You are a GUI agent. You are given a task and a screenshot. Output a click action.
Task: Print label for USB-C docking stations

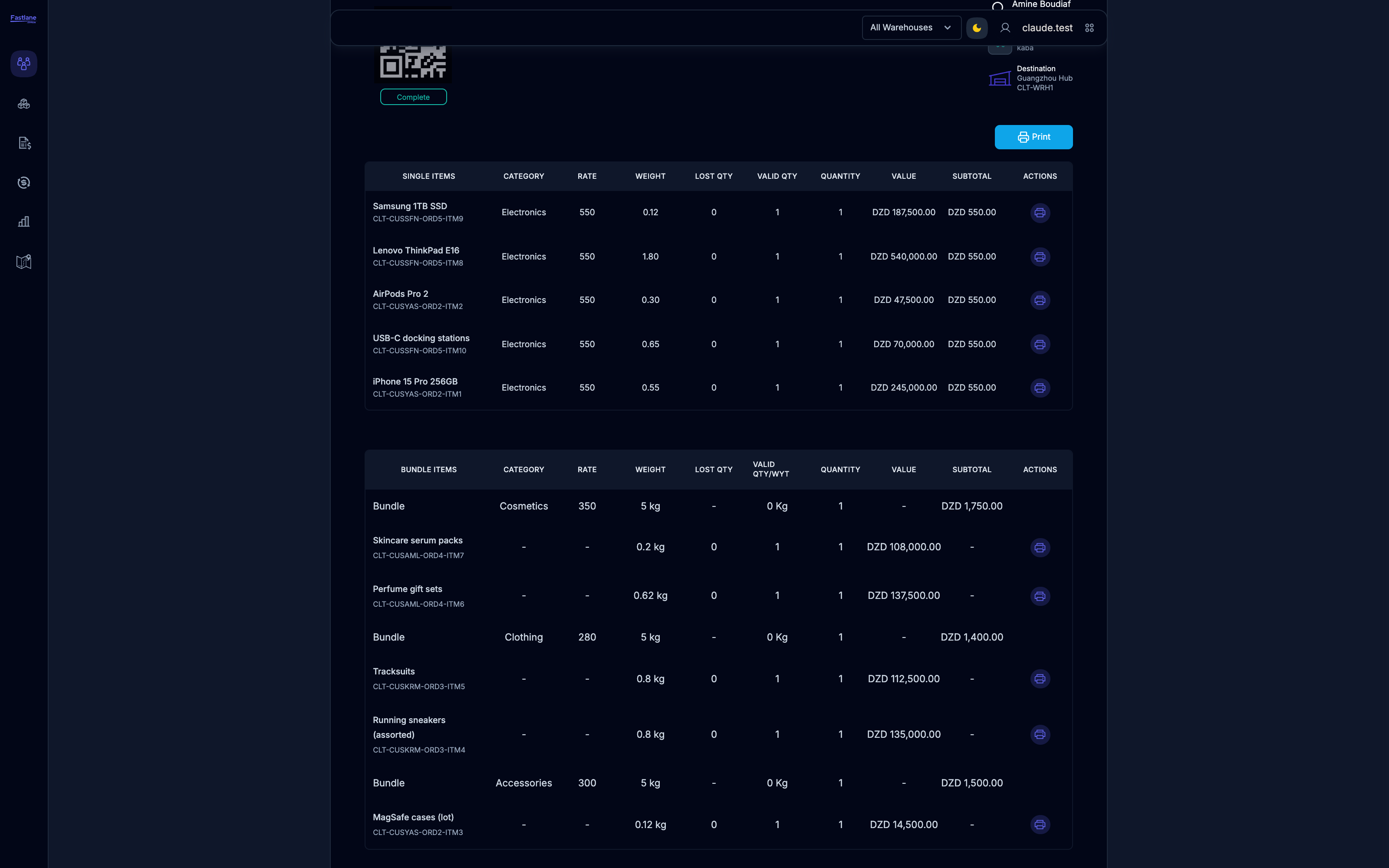[1040, 345]
